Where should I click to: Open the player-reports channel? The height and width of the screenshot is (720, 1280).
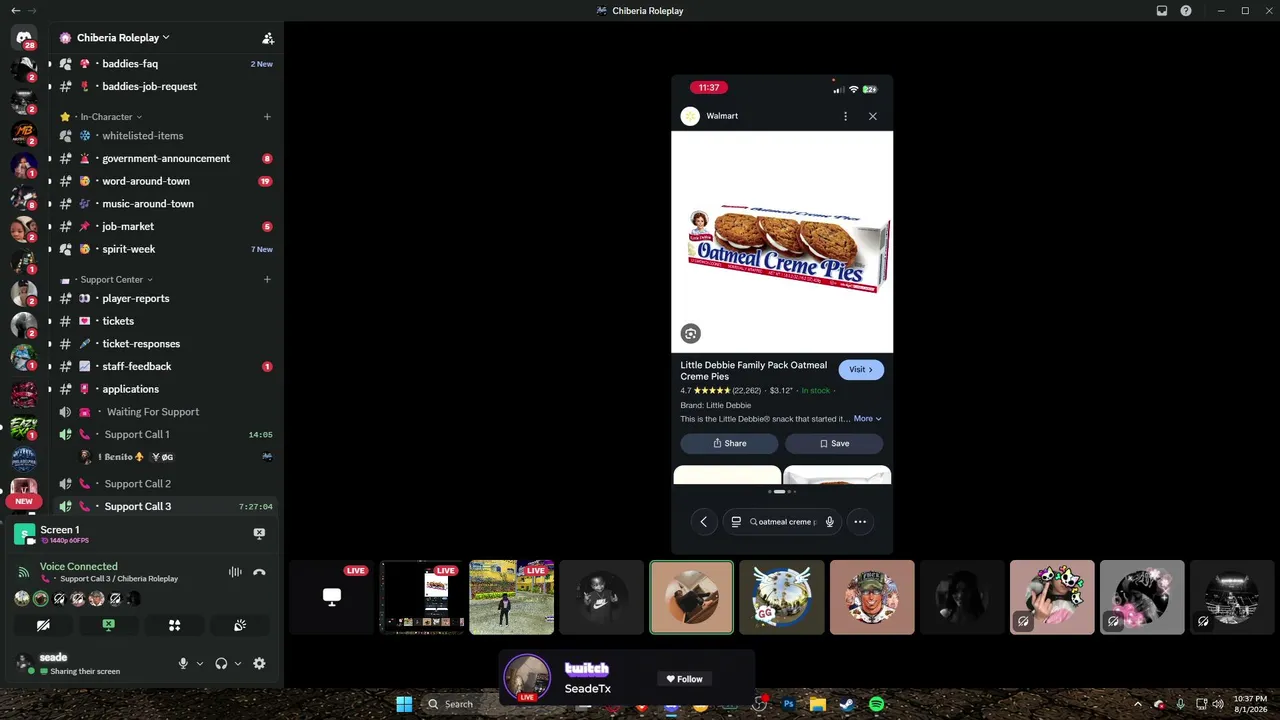pos(165,299)
